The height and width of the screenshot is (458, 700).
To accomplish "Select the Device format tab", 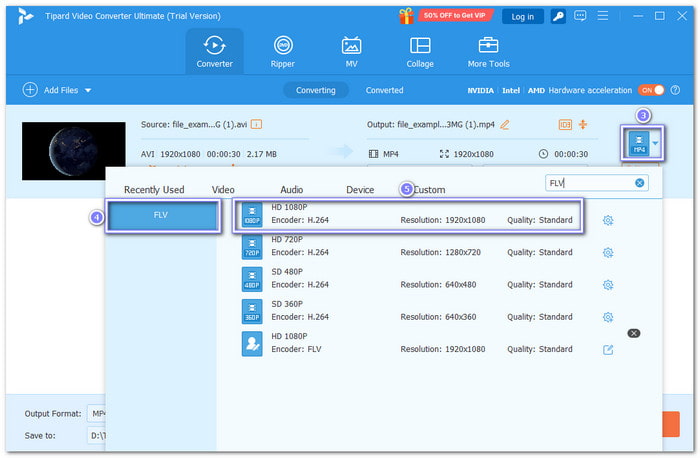I will (x=360, y=190).
